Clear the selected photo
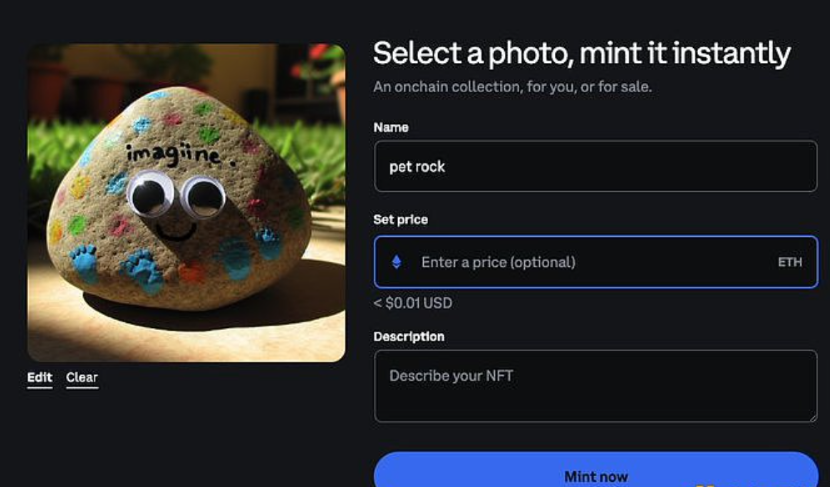Viewport: 830px width, 487px height. [82, 377]
